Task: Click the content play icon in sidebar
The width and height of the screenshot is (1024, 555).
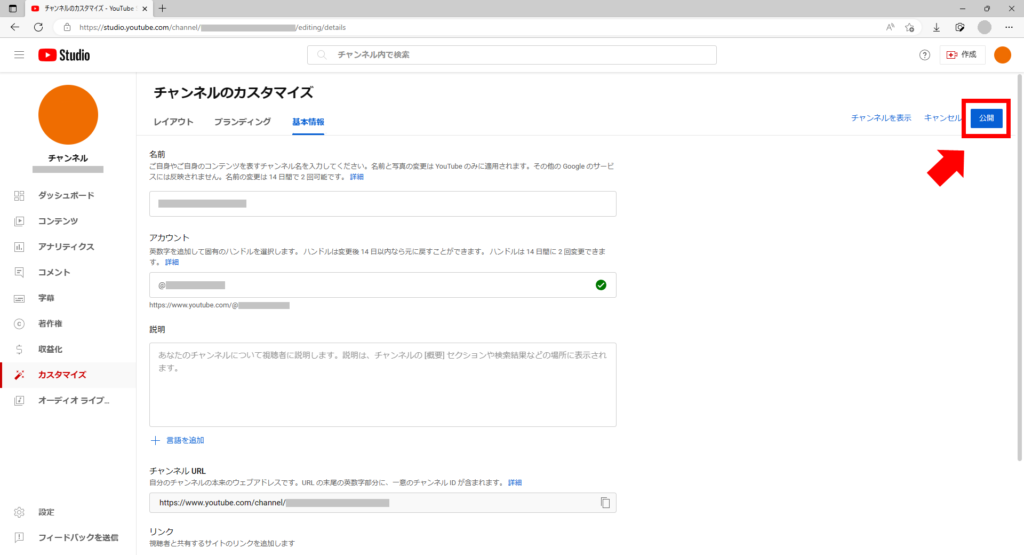Action: click(19, 221)
